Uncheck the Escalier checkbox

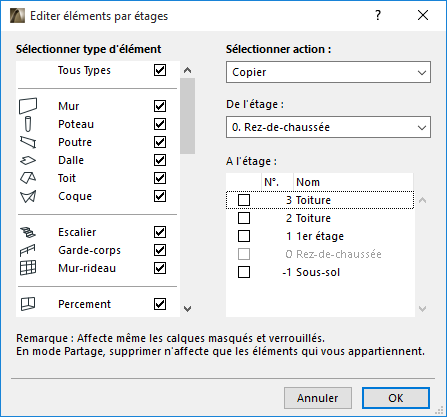coord(160,232)
